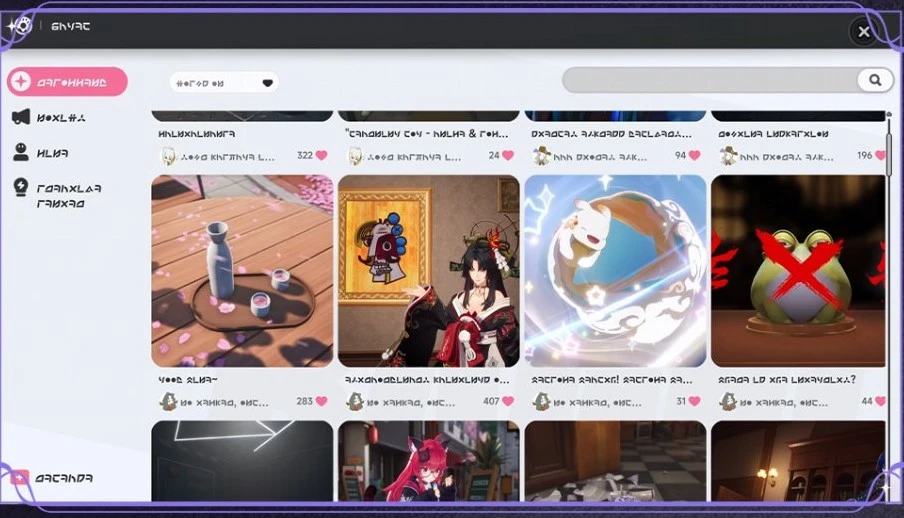904x518 pixels.
Task: Click the author avatar beside 283 likes
Action: [168, 401]
